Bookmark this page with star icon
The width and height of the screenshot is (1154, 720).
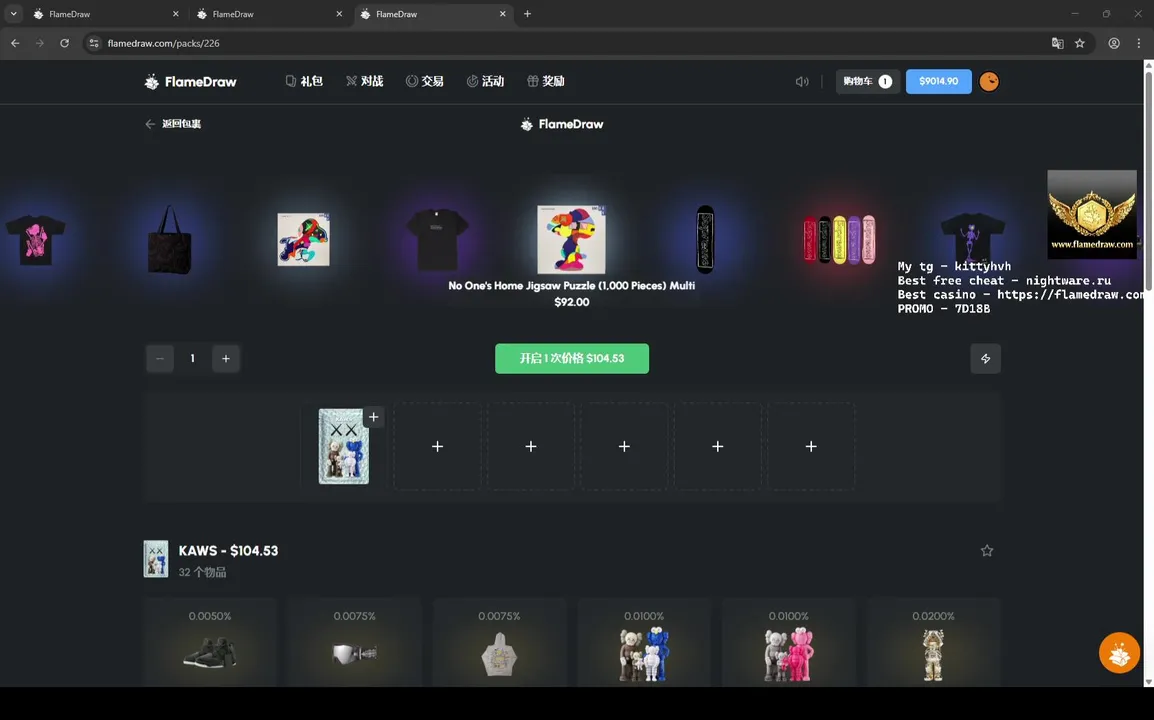(x=1080, y=43)
